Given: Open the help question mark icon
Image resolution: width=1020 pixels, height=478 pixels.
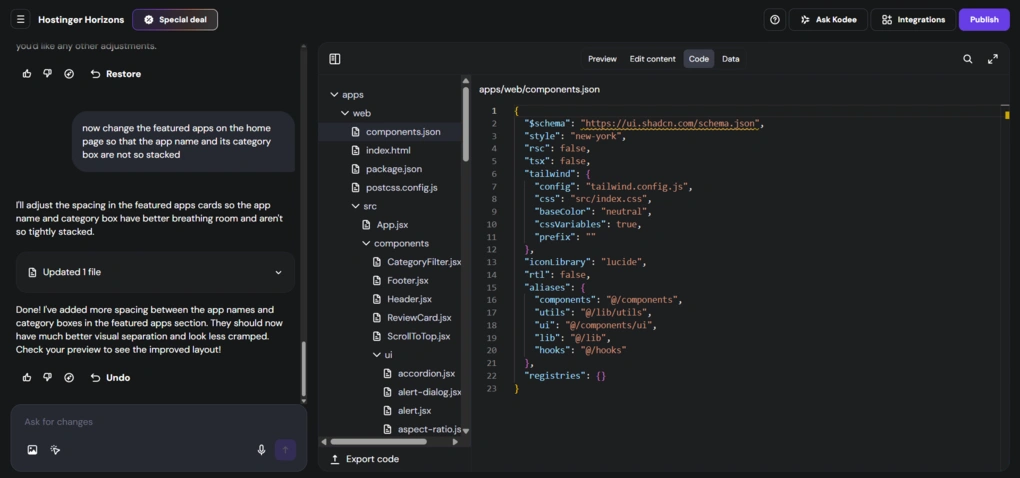Looking at the screenshot, I should (x=775, y=20).
